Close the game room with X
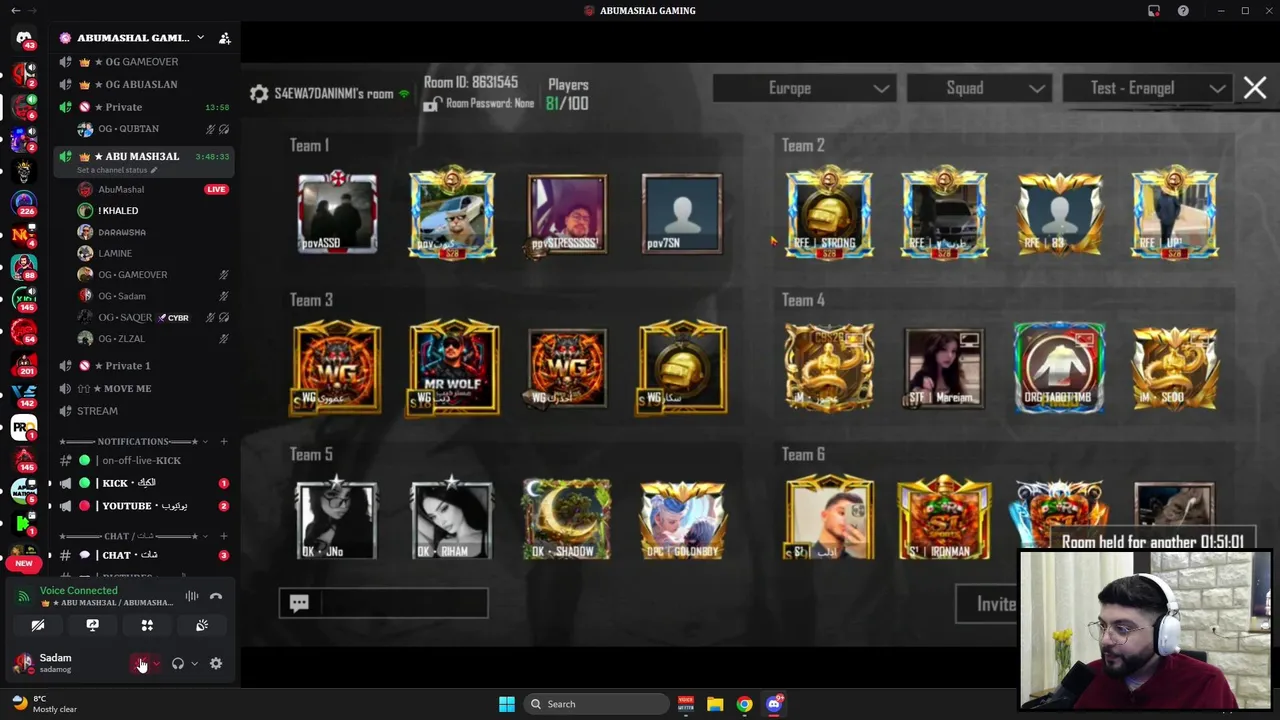The image size is (1280, 720). point(1255,88)
